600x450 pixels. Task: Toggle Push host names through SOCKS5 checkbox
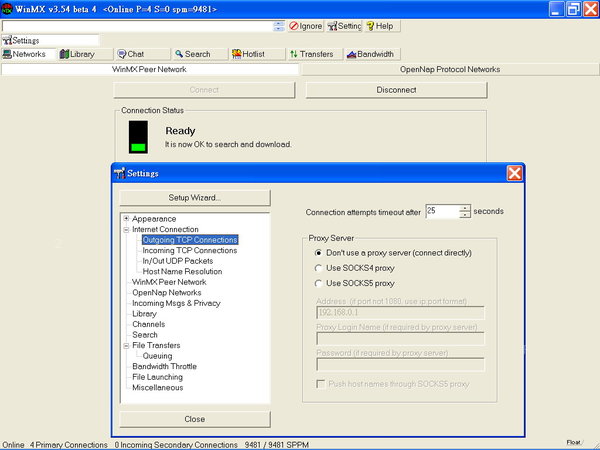321,384
